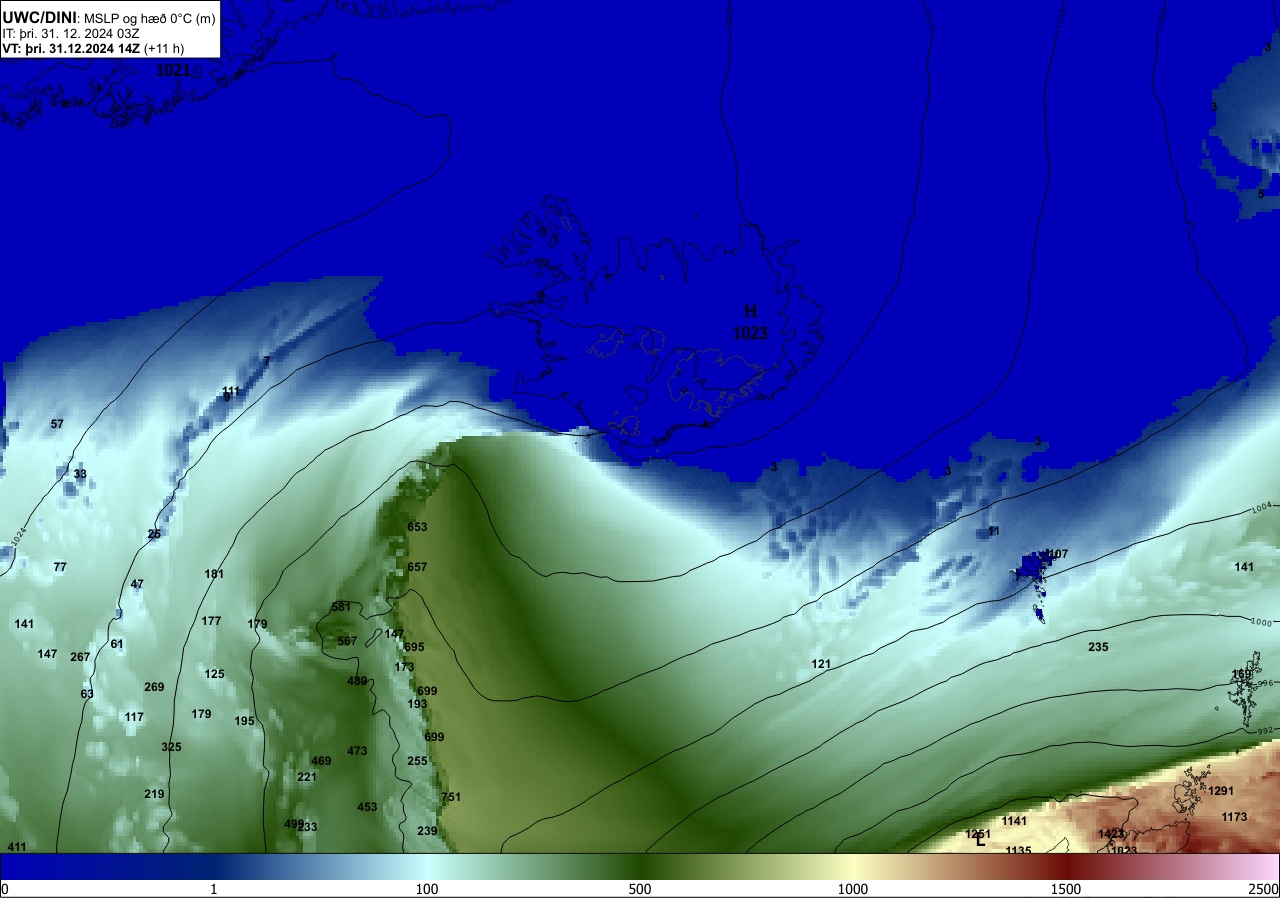
Task: Select the height value 751
Action: click(451, 797)
